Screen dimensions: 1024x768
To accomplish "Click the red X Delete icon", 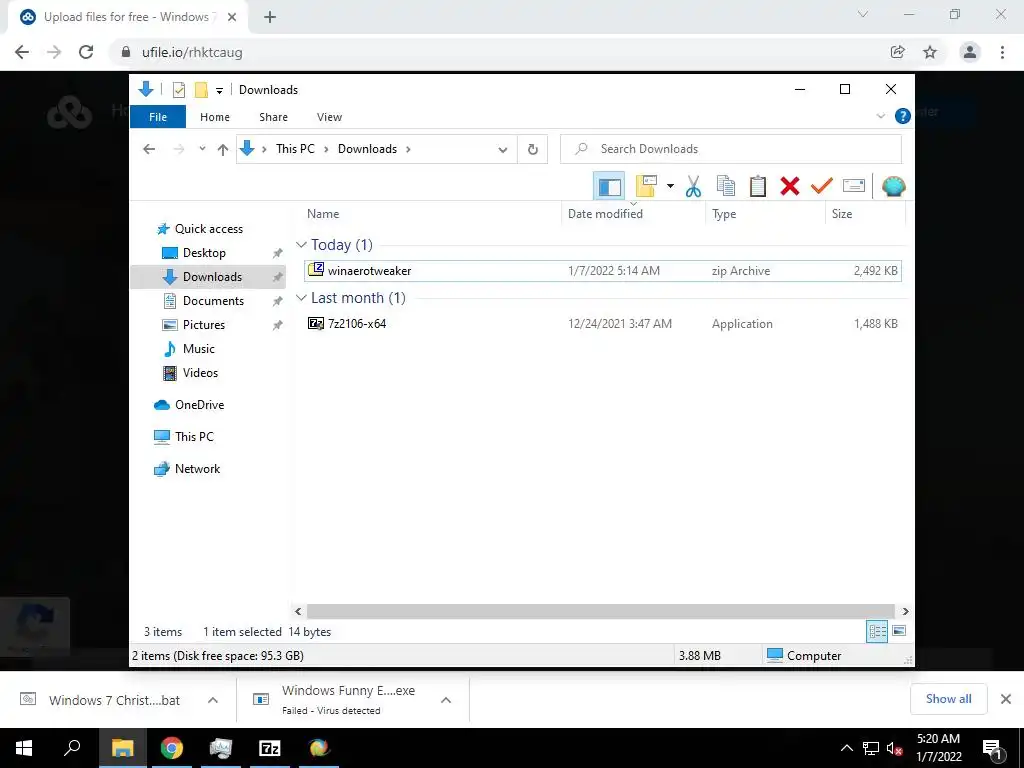I will click(790, 186).
